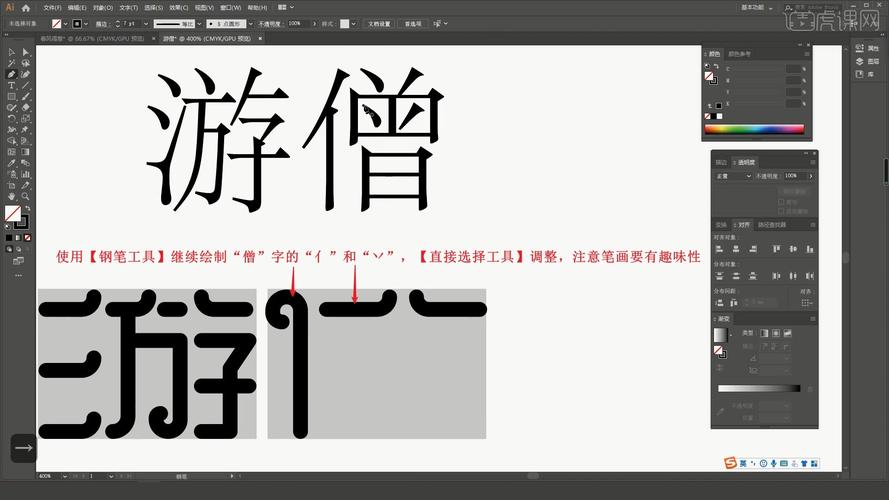Select the Gradient tool
Viewport: 889px width, 500px height.
pos(26,152)
